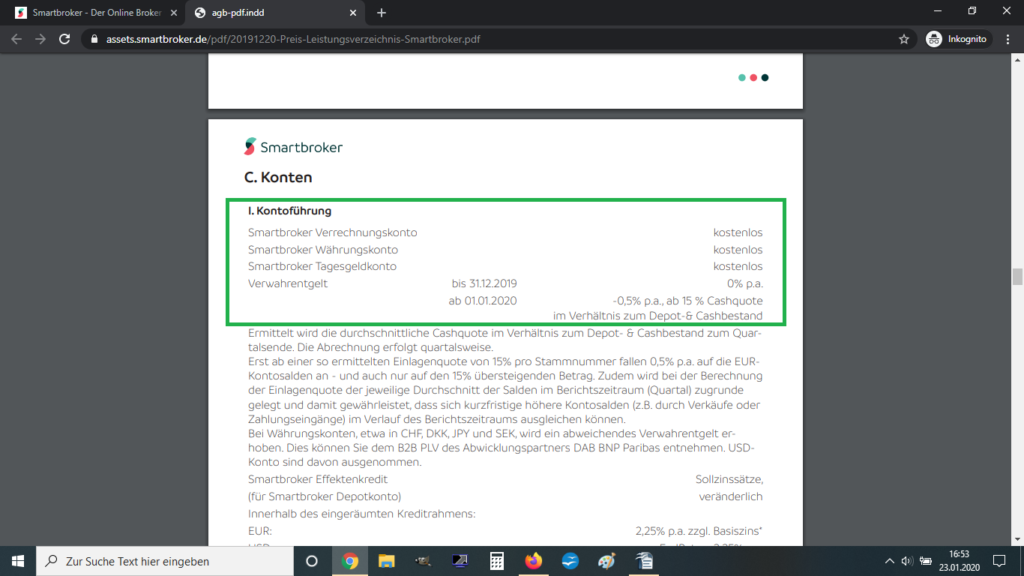Select 'Smartbroker Tagesgeldkonto' text
This screenshot has height=576, width=1024.
coord(322,266)
